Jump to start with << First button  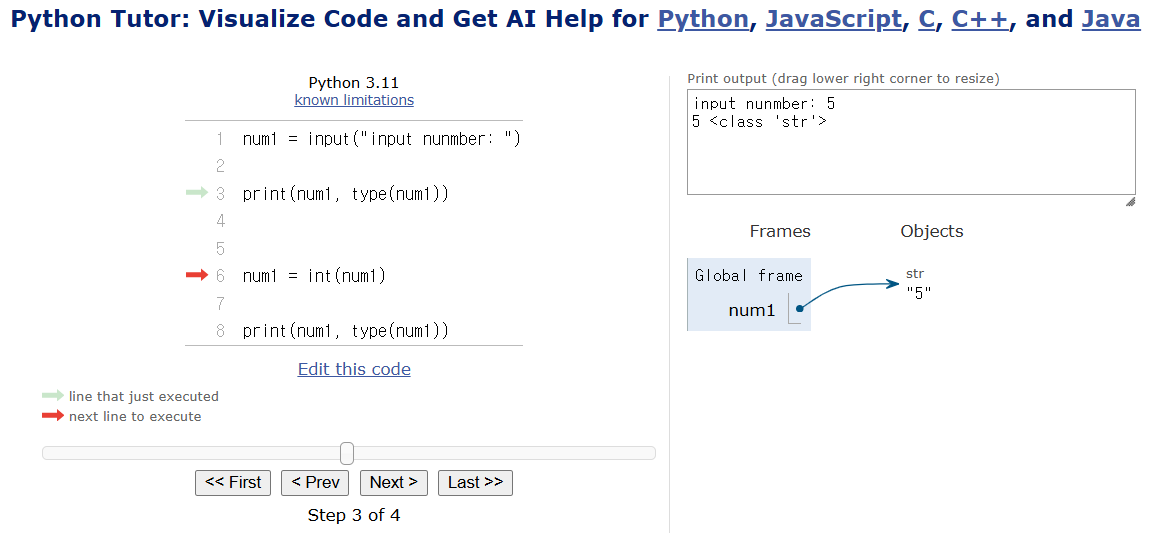tap(233, 483)
